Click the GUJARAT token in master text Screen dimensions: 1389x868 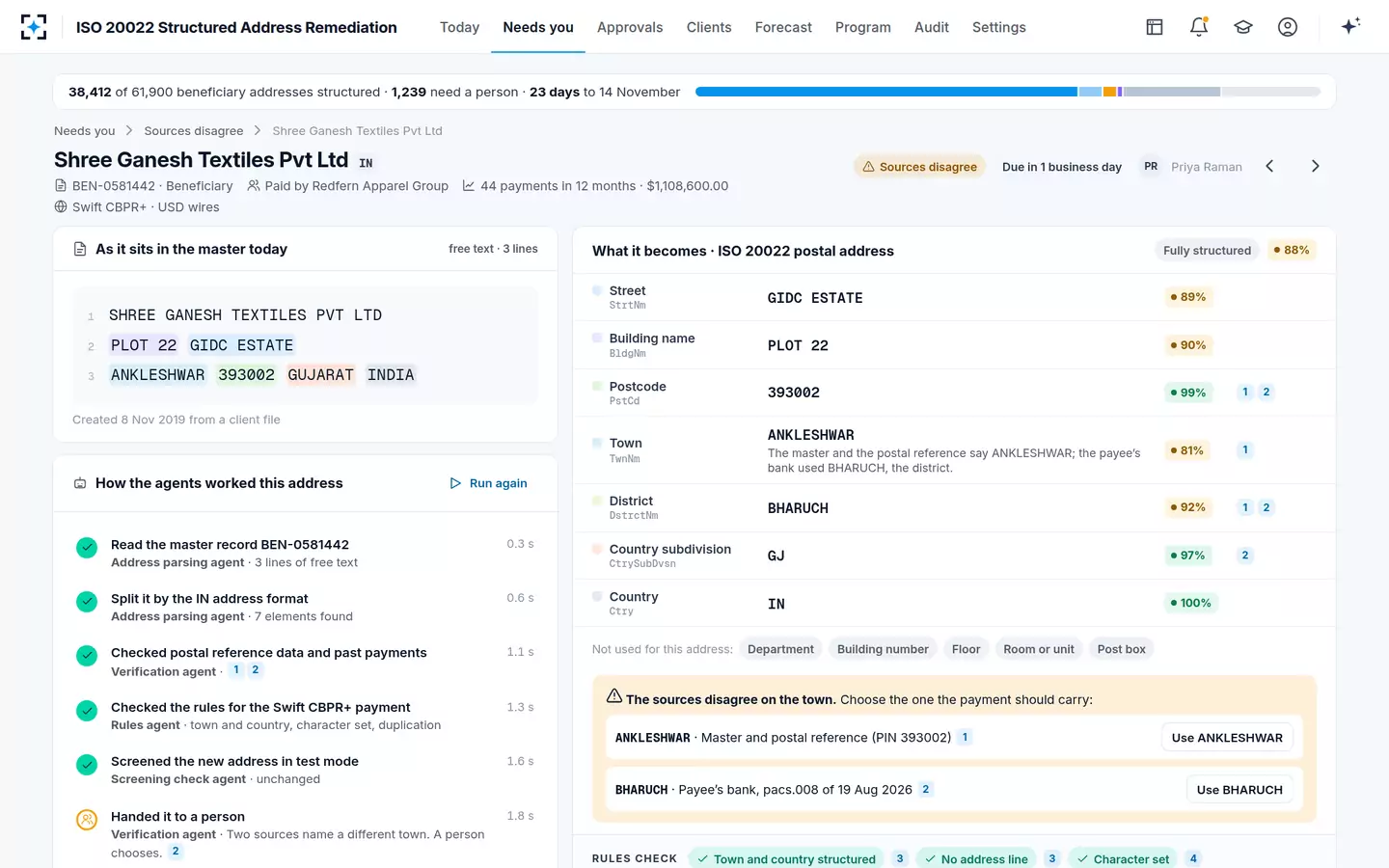(320, 375)
